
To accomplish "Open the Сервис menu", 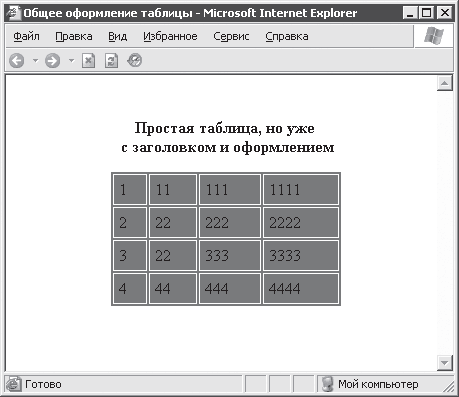I will click(x=231, y=36).
